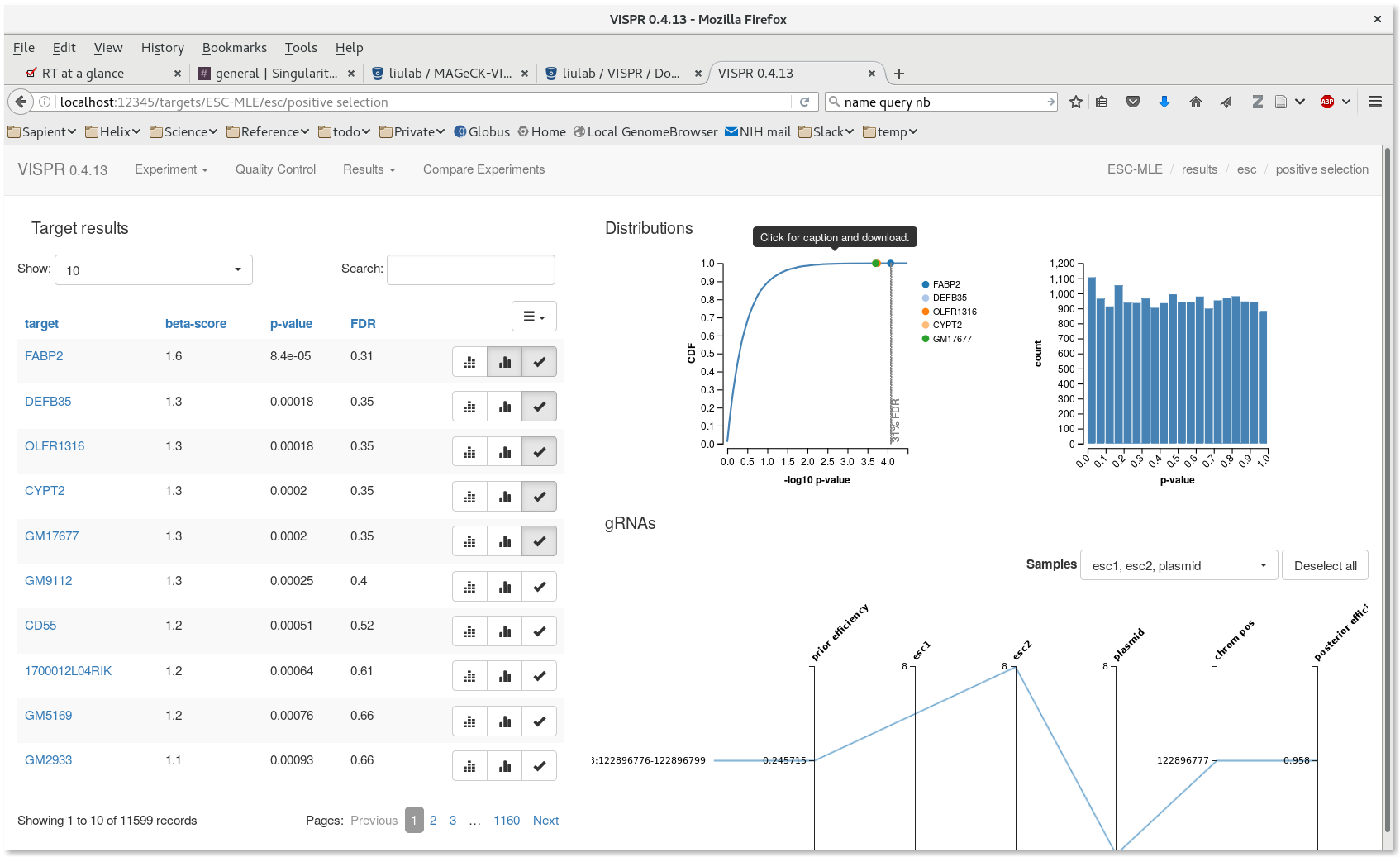Open the Firefox home page icon
The image size is (1400, 857).
click(x=1196, y=101)
